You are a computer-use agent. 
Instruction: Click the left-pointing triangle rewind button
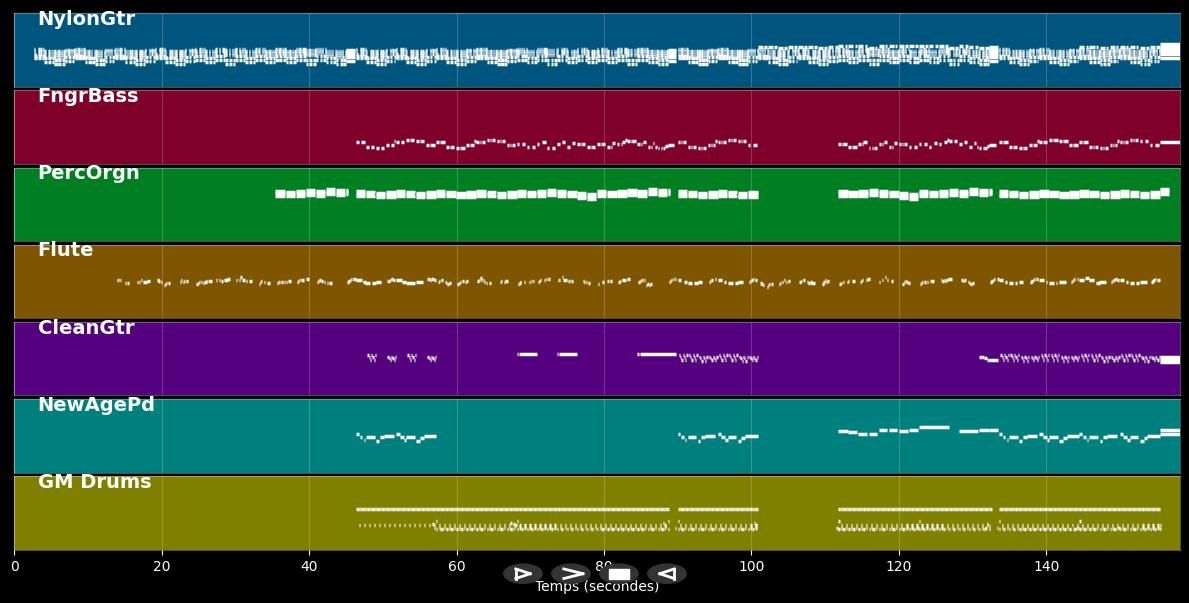pyautogui.click(x=667, y=574)
